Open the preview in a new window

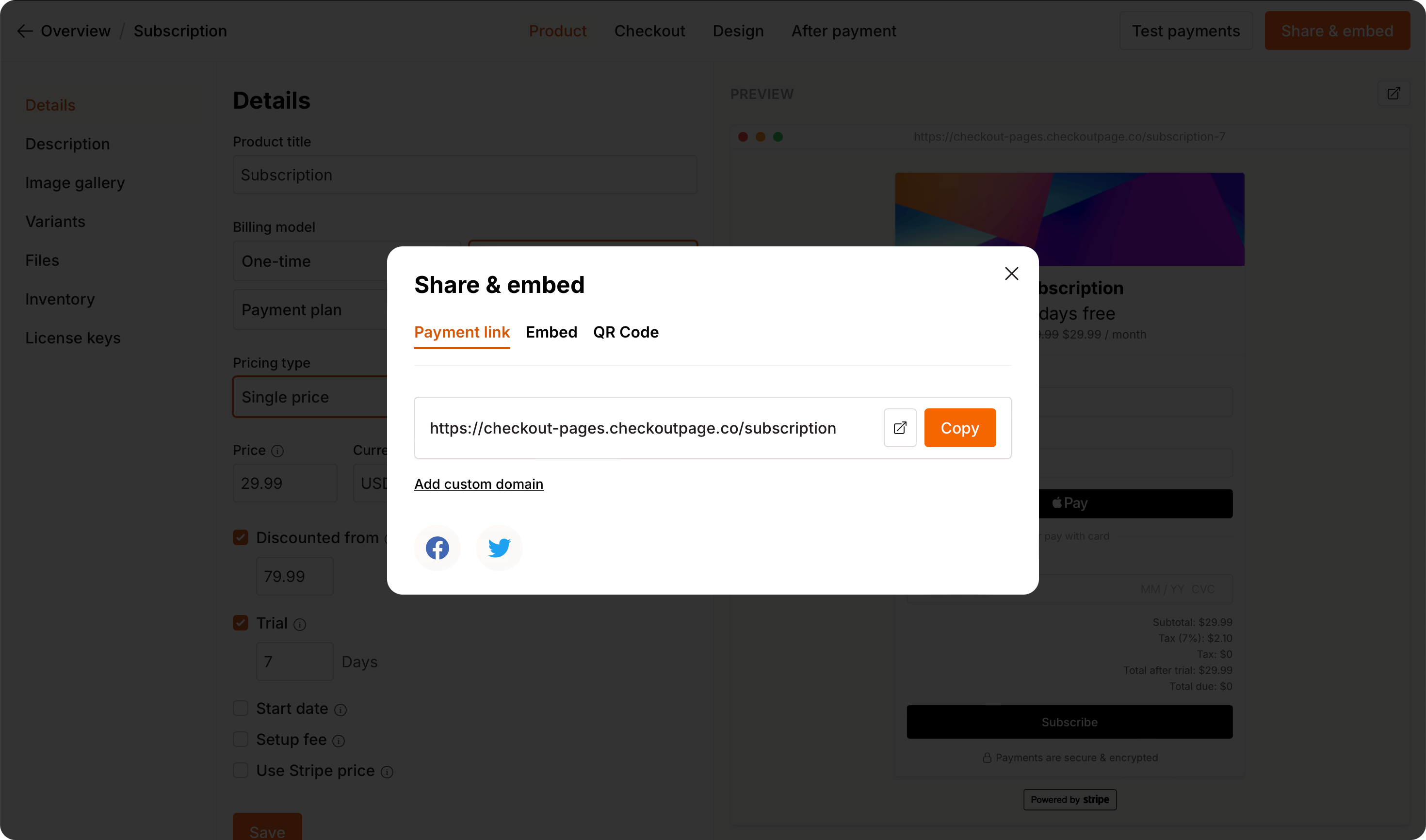[x=1394, y=94]
